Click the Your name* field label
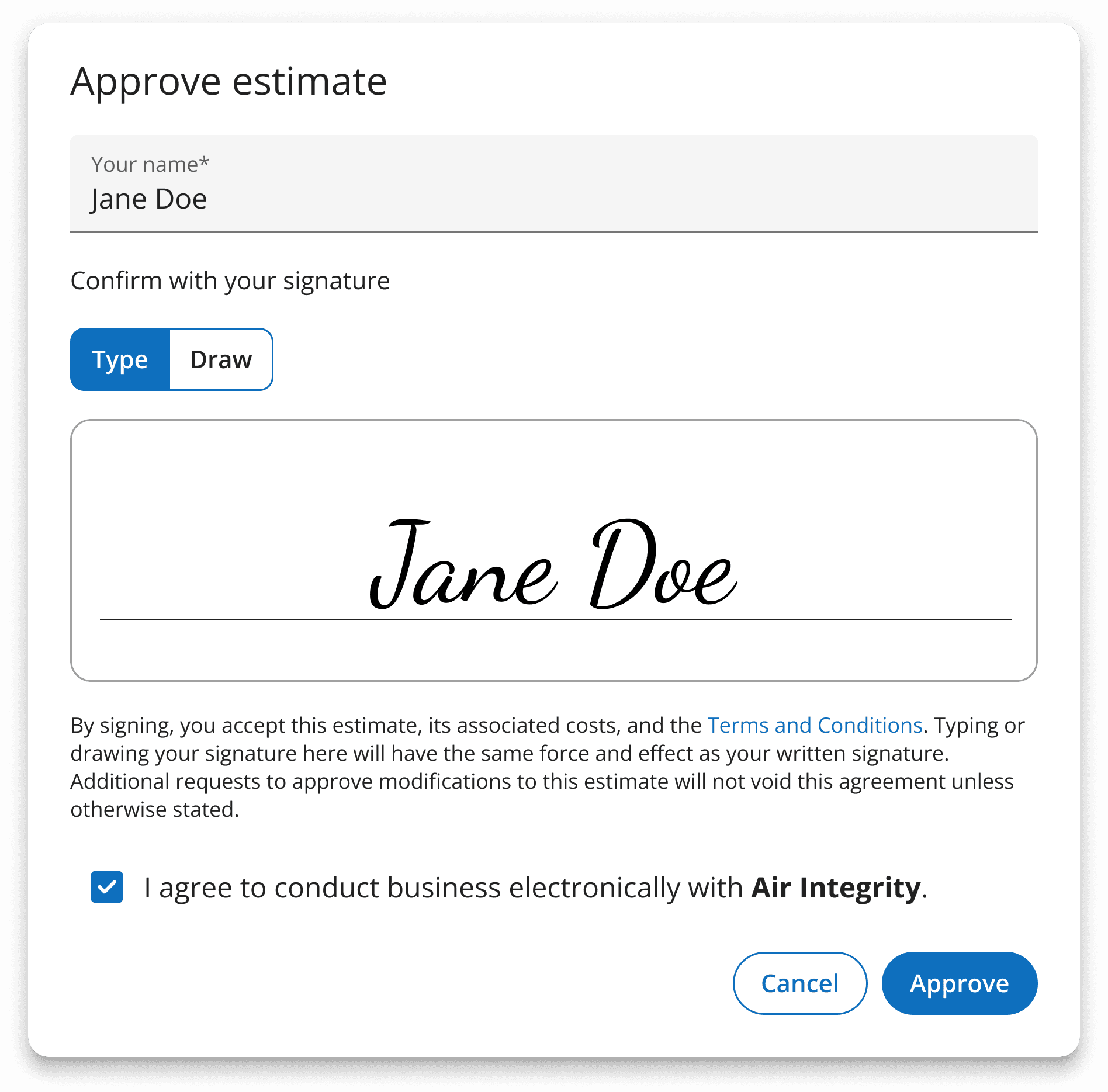The image size is (1108, 1092). click(x=150, y=164)
